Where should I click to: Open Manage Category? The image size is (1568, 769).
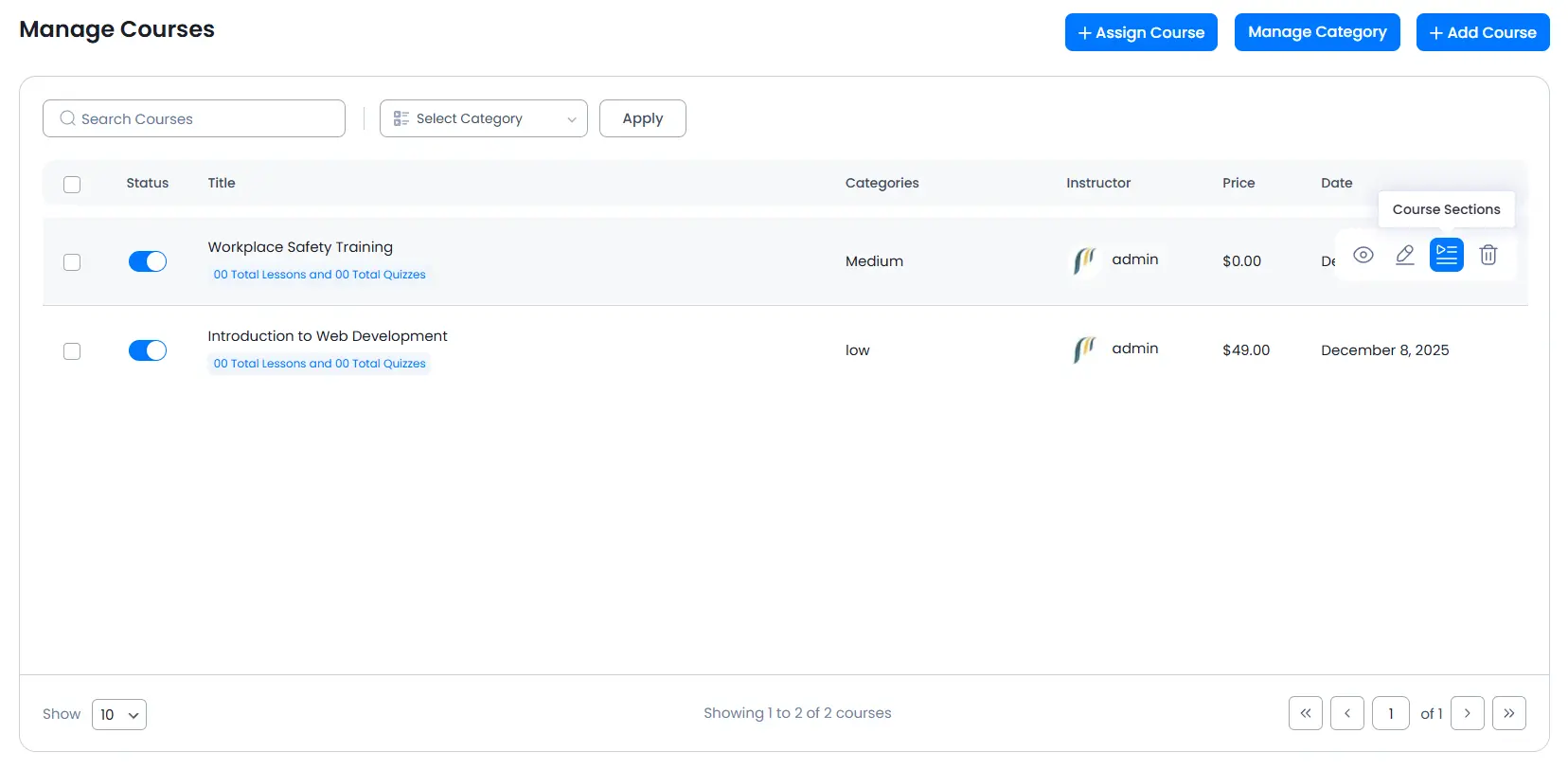click(1316, 32)
